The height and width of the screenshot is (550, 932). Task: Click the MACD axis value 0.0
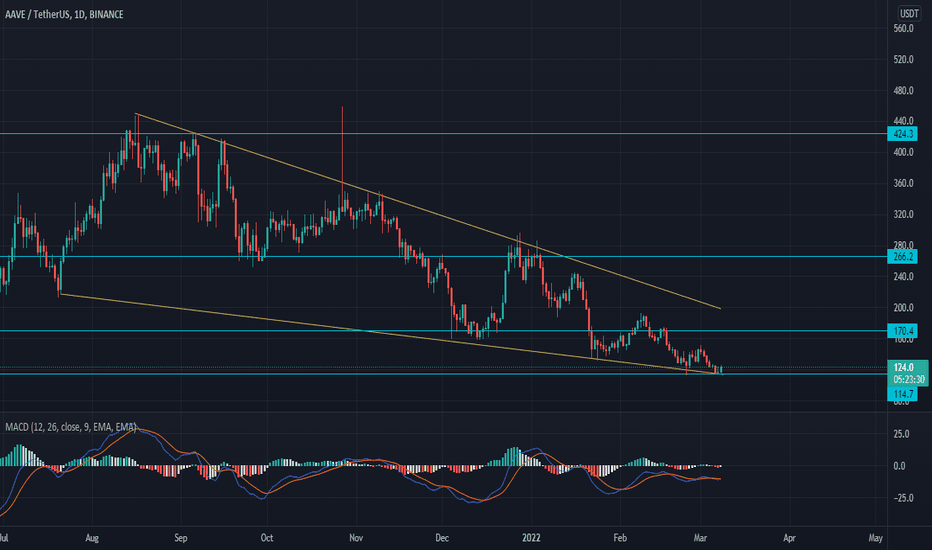click(x=899, y=466)
